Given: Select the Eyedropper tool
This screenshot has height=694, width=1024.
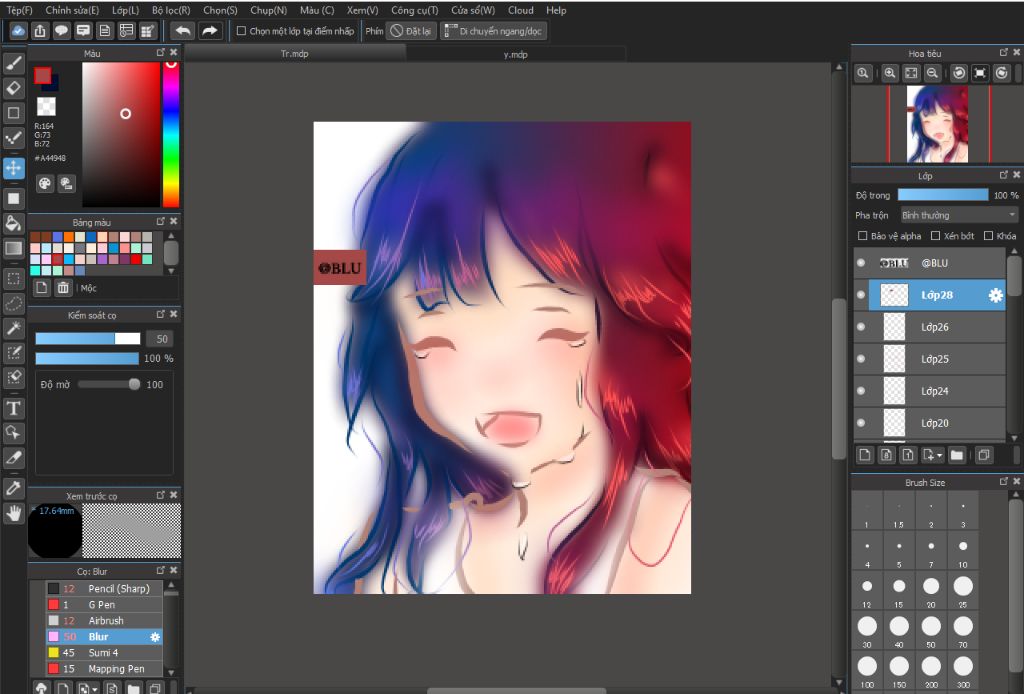Looking at the screenshot, I should tap(14, 488).
